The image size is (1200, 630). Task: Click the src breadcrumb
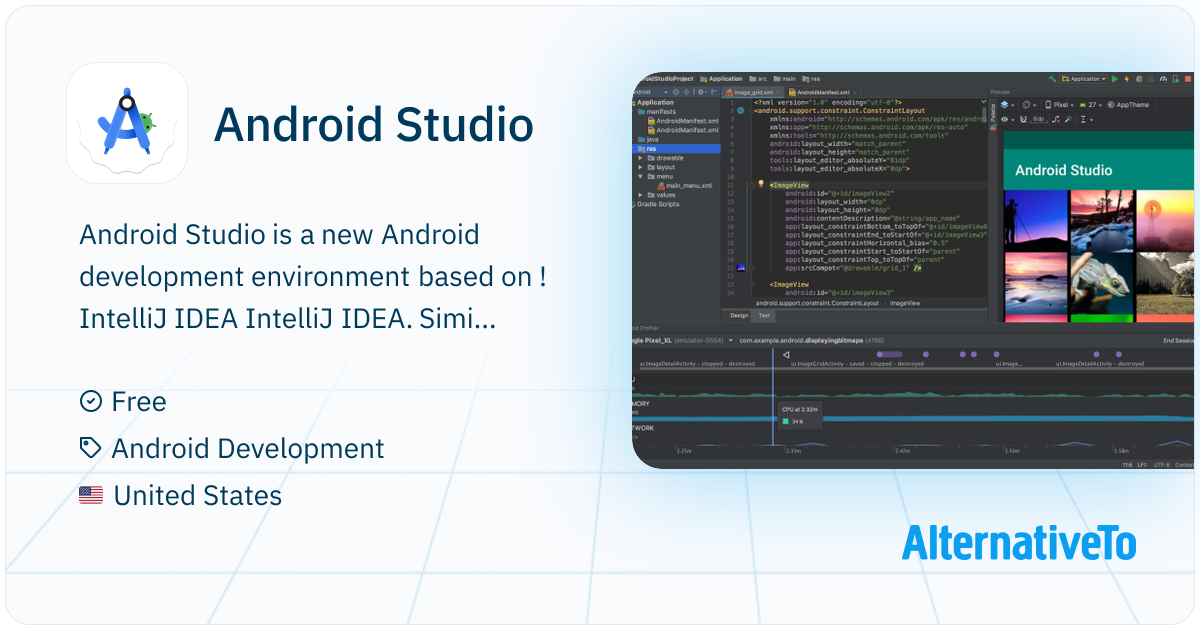759,79
